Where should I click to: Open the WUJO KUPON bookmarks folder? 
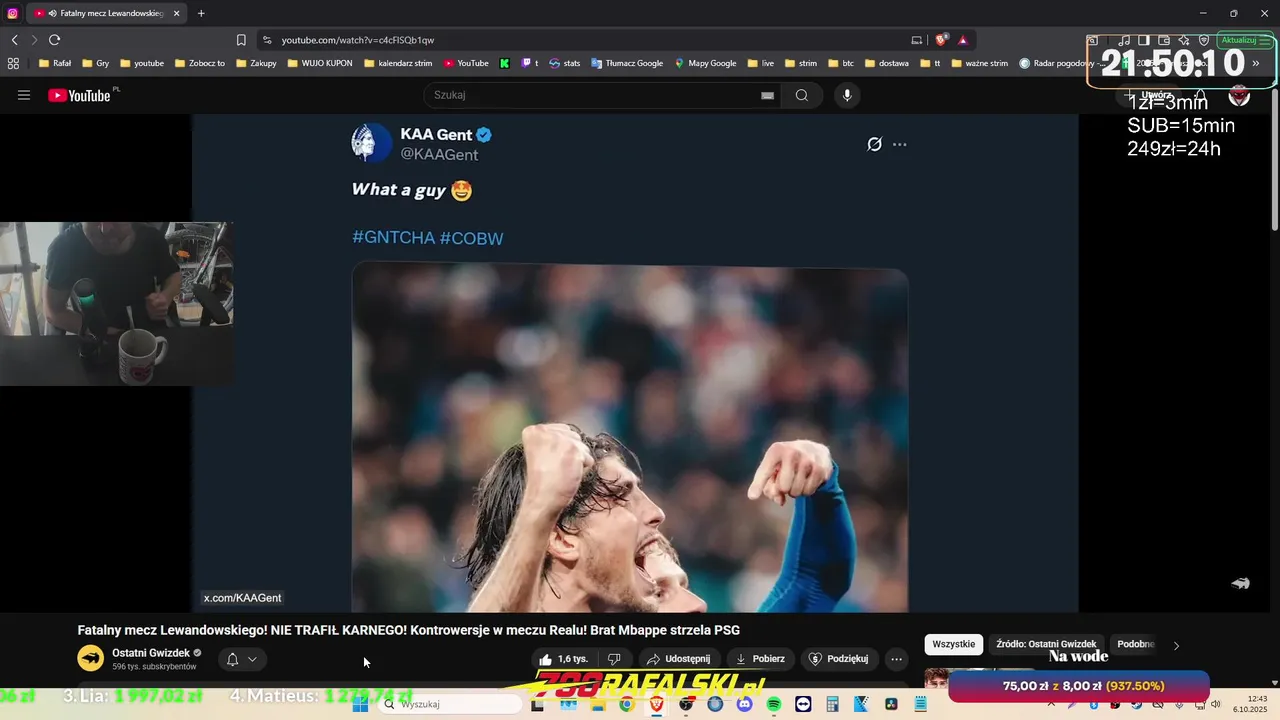320,63
